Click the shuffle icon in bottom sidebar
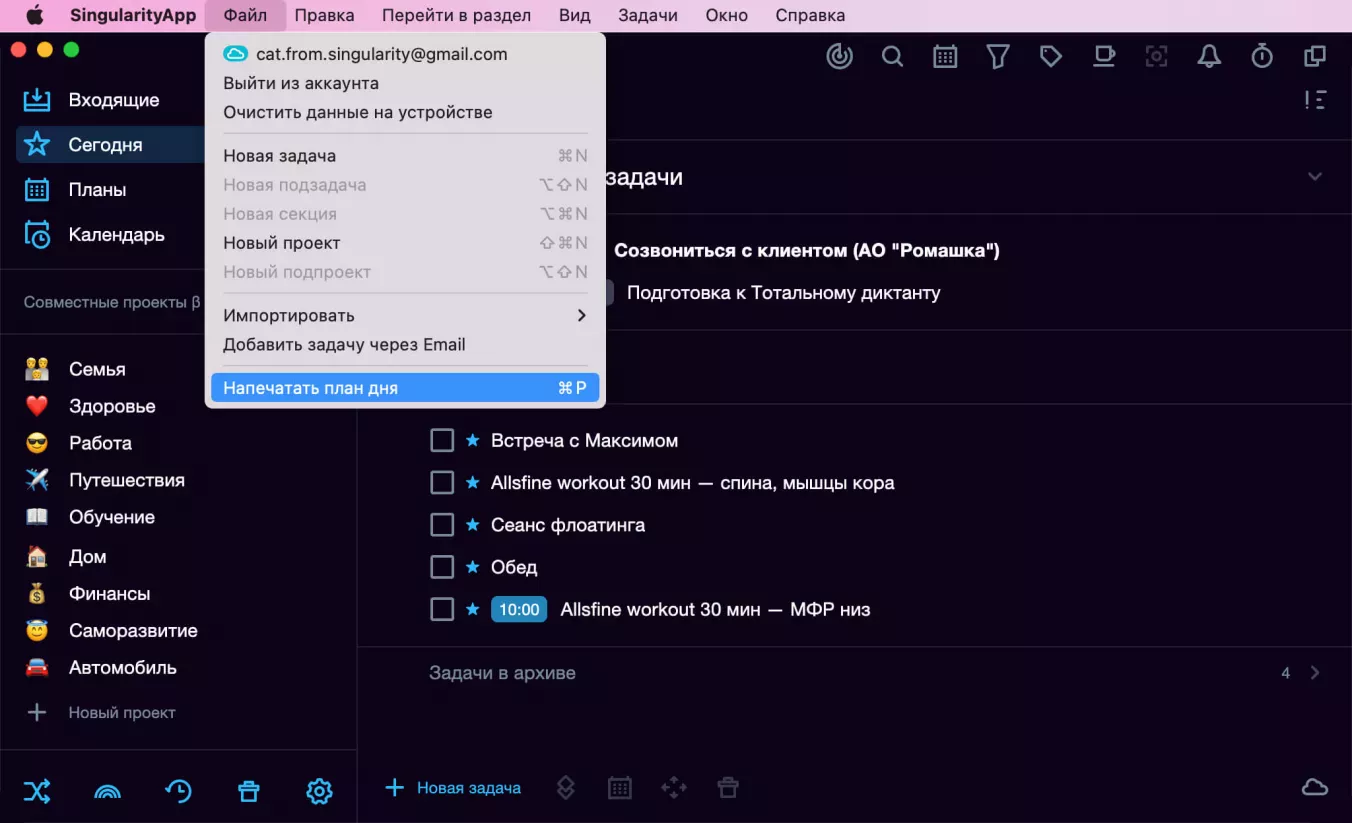The image size is (1352, 823). point(36,791)
